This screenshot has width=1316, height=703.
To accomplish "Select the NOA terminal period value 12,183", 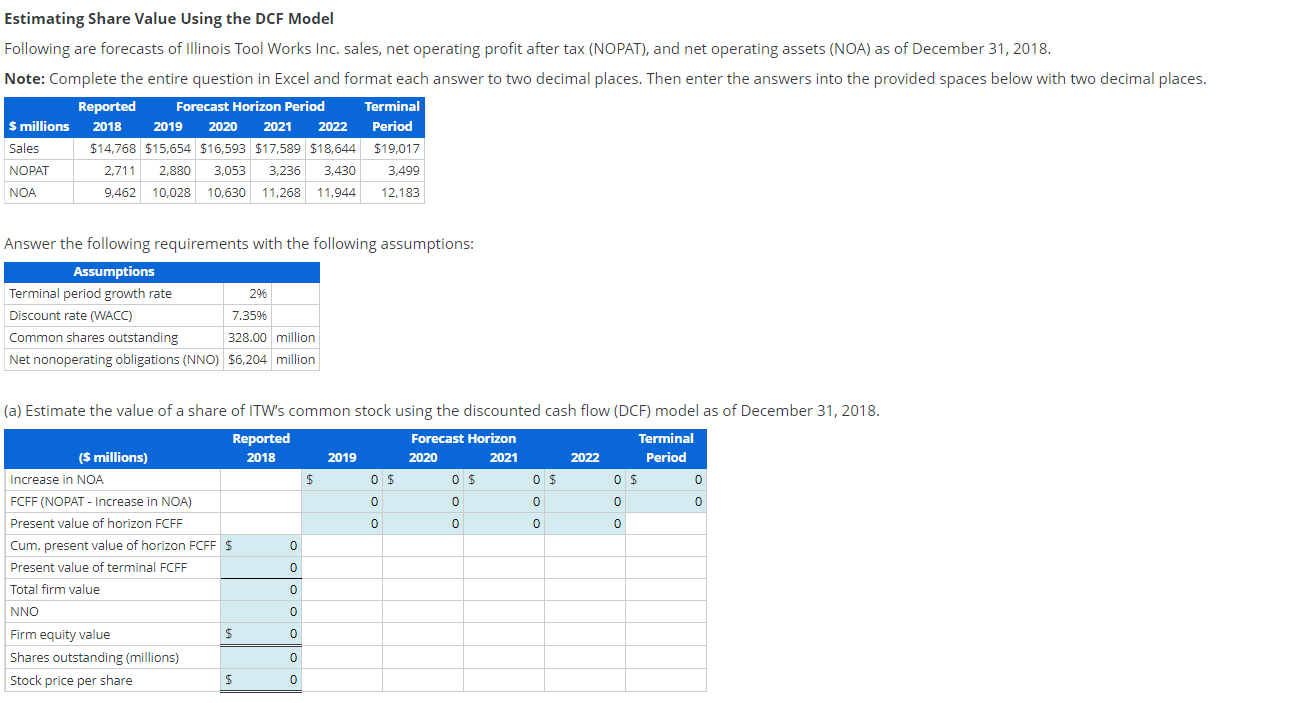I will coord(401,192).
